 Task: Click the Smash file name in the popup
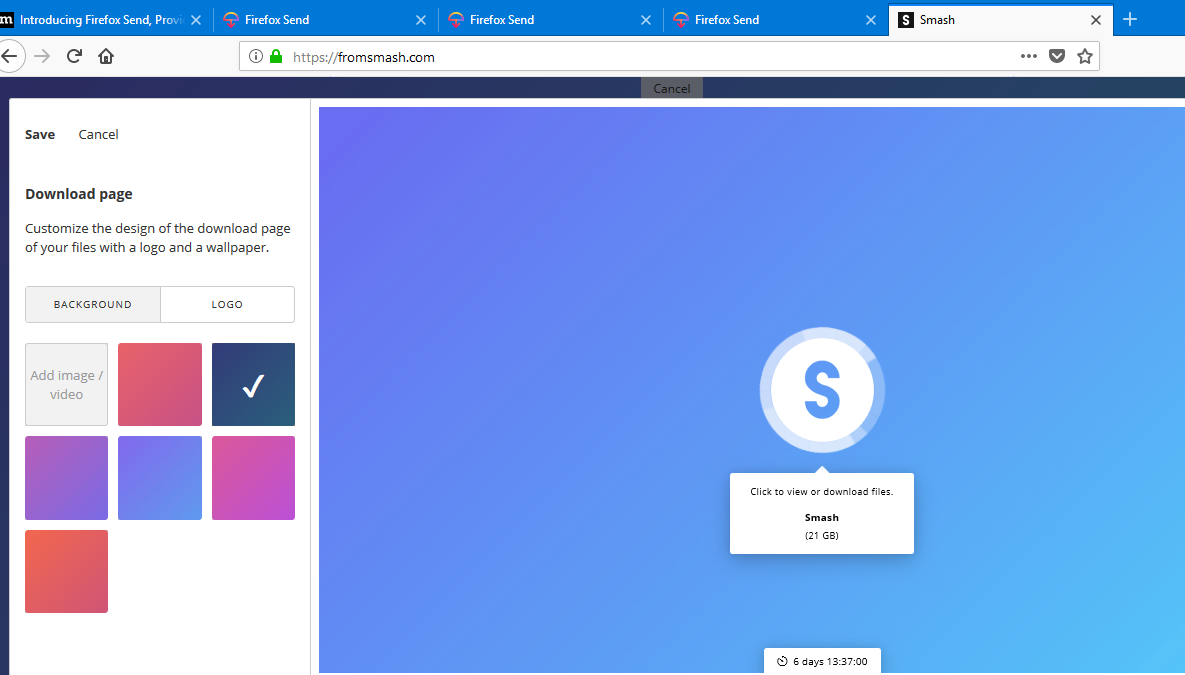coord(821,518)
